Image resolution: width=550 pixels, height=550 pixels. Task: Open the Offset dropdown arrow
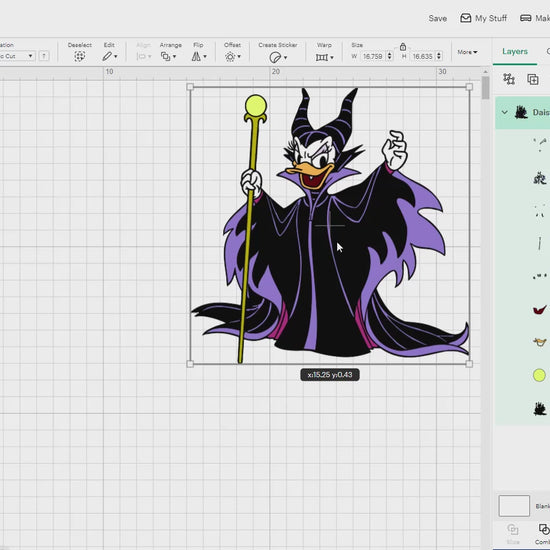coord(239,56)
